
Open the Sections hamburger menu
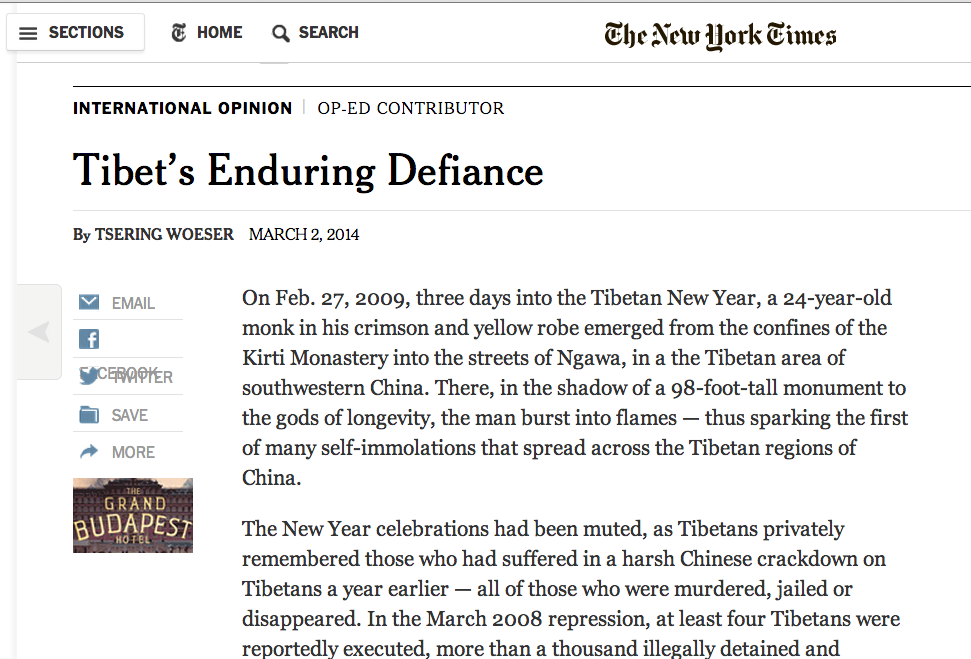(x=28, y=33)
